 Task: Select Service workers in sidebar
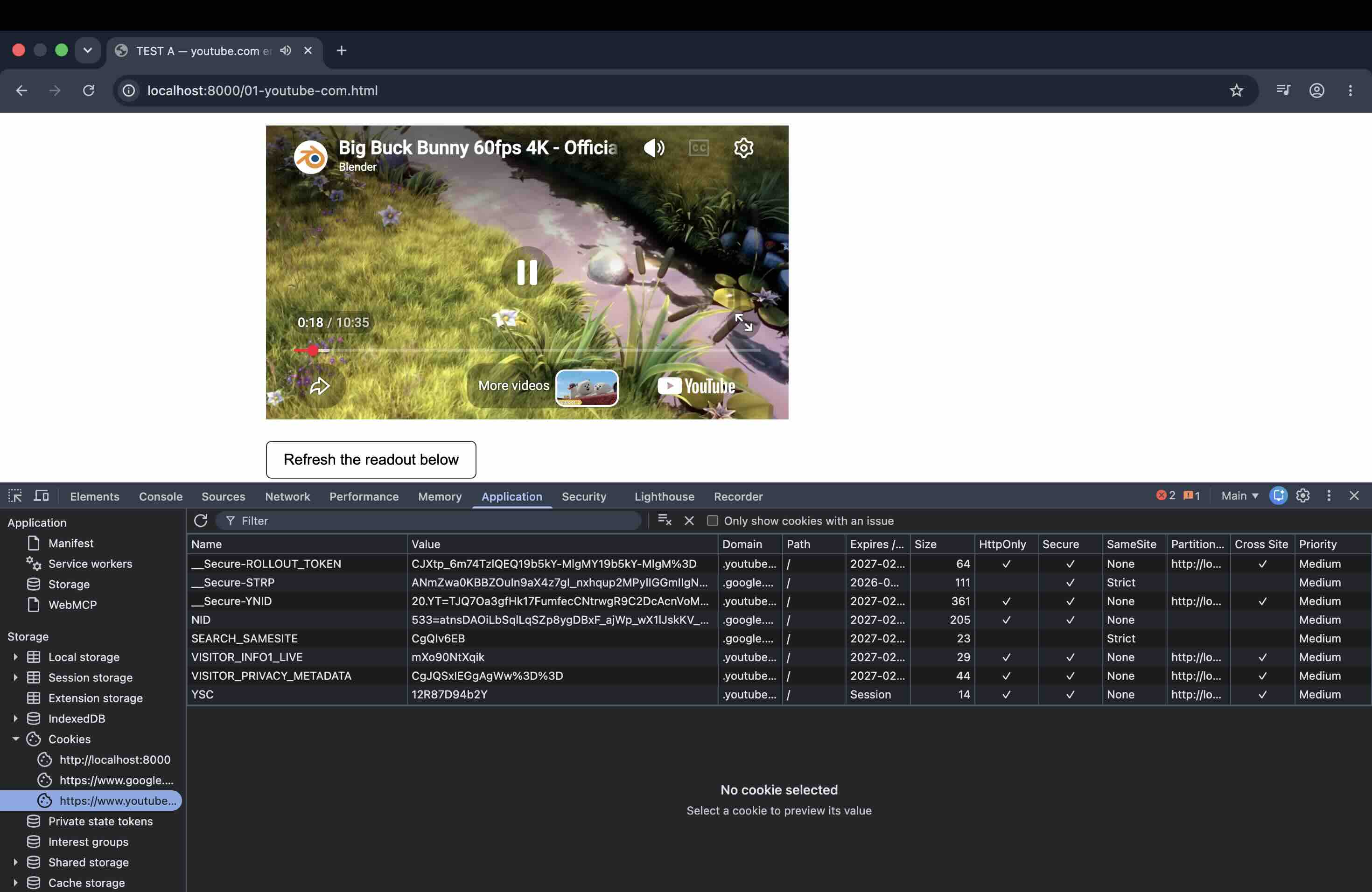click(x=90, y=564)
